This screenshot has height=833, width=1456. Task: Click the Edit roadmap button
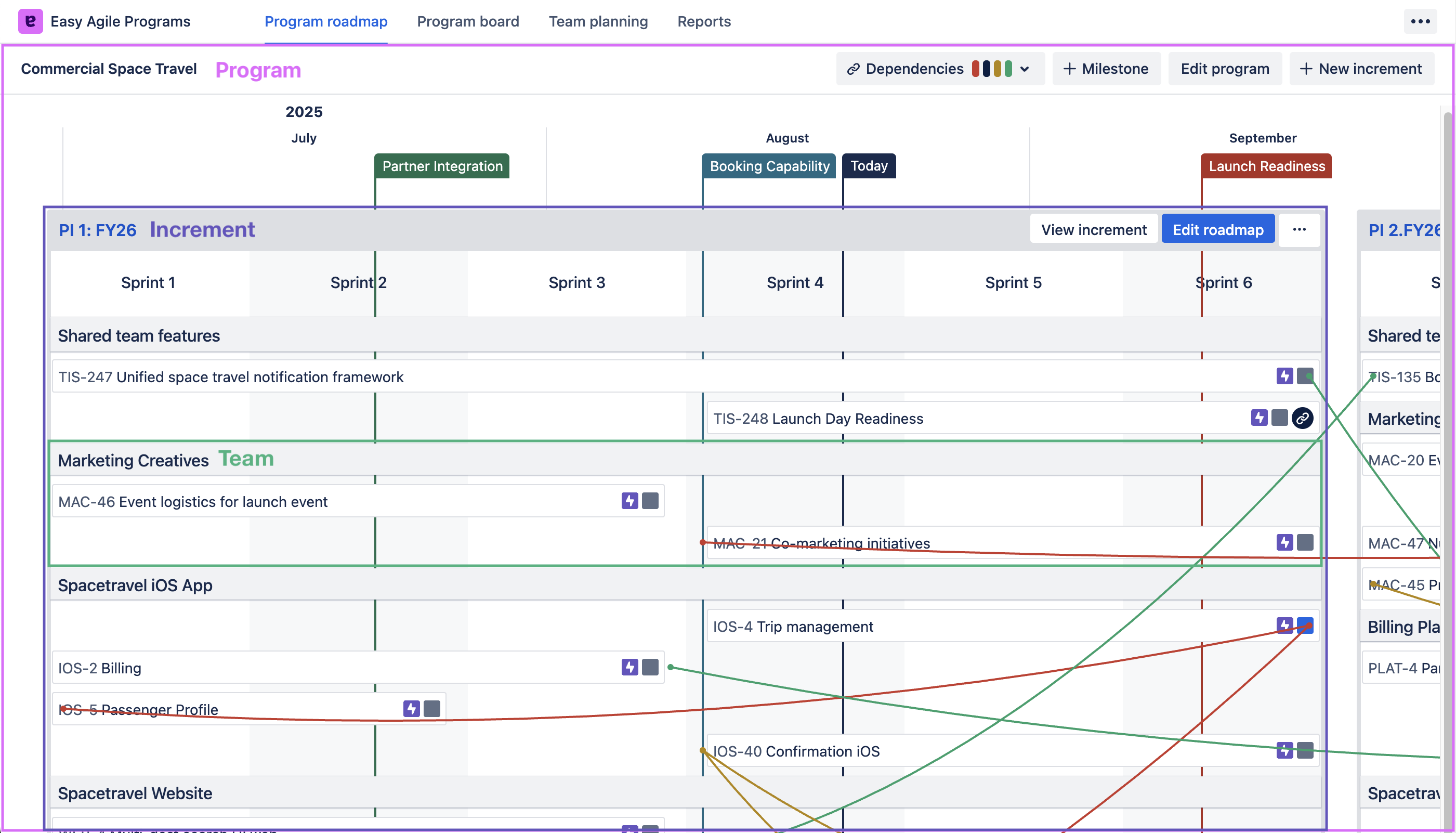coord(1218,229)
